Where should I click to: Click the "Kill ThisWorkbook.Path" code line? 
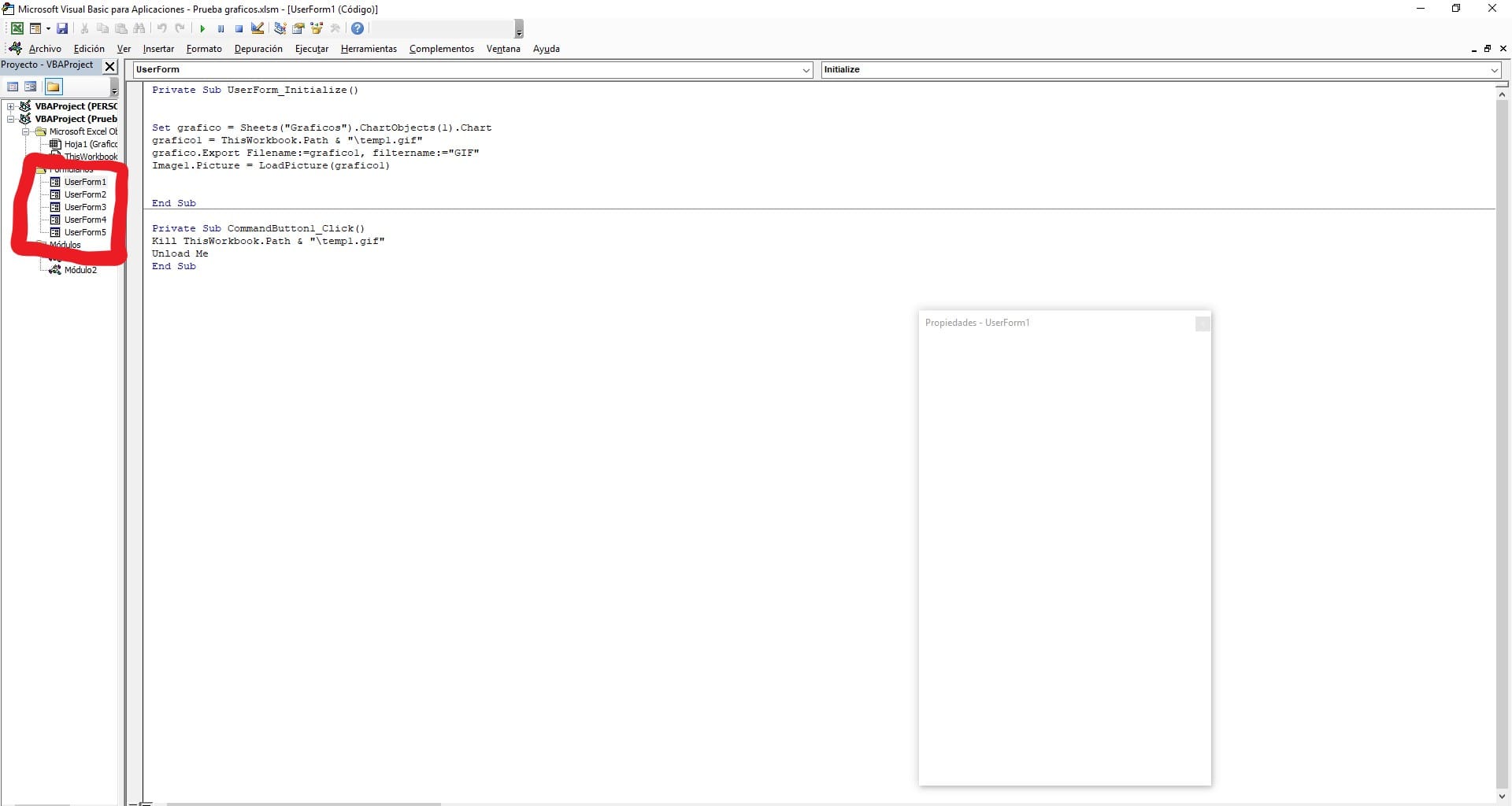click(269, 241)
